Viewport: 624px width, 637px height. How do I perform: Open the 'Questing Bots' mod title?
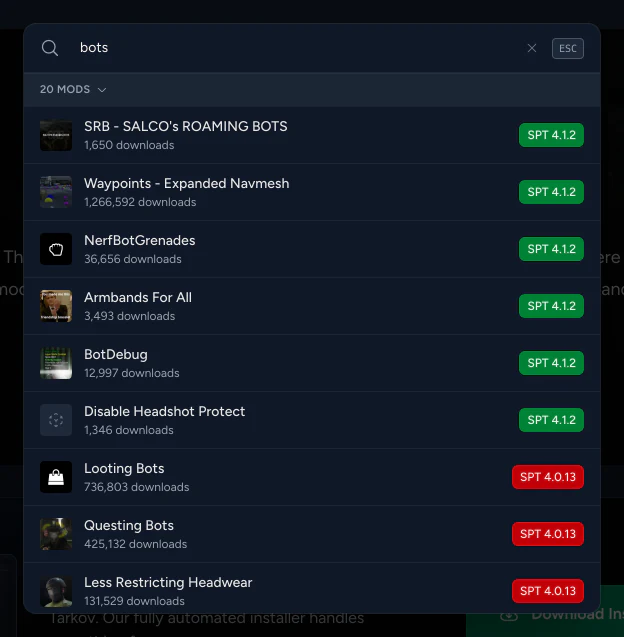pyautogui.click(x=129, y=526)
